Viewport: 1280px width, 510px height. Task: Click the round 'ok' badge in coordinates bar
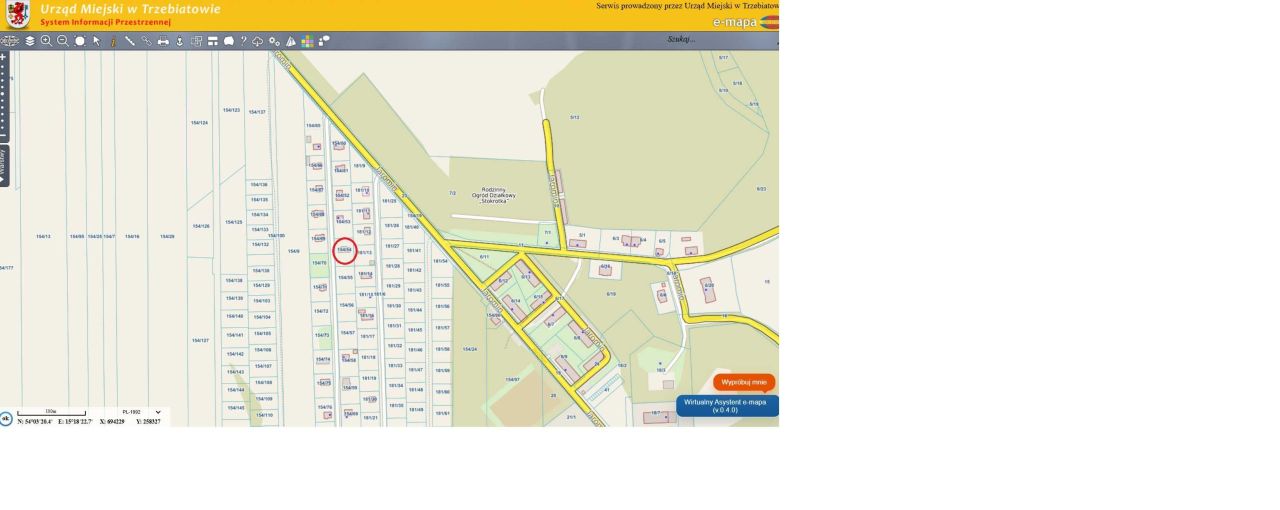5,418
